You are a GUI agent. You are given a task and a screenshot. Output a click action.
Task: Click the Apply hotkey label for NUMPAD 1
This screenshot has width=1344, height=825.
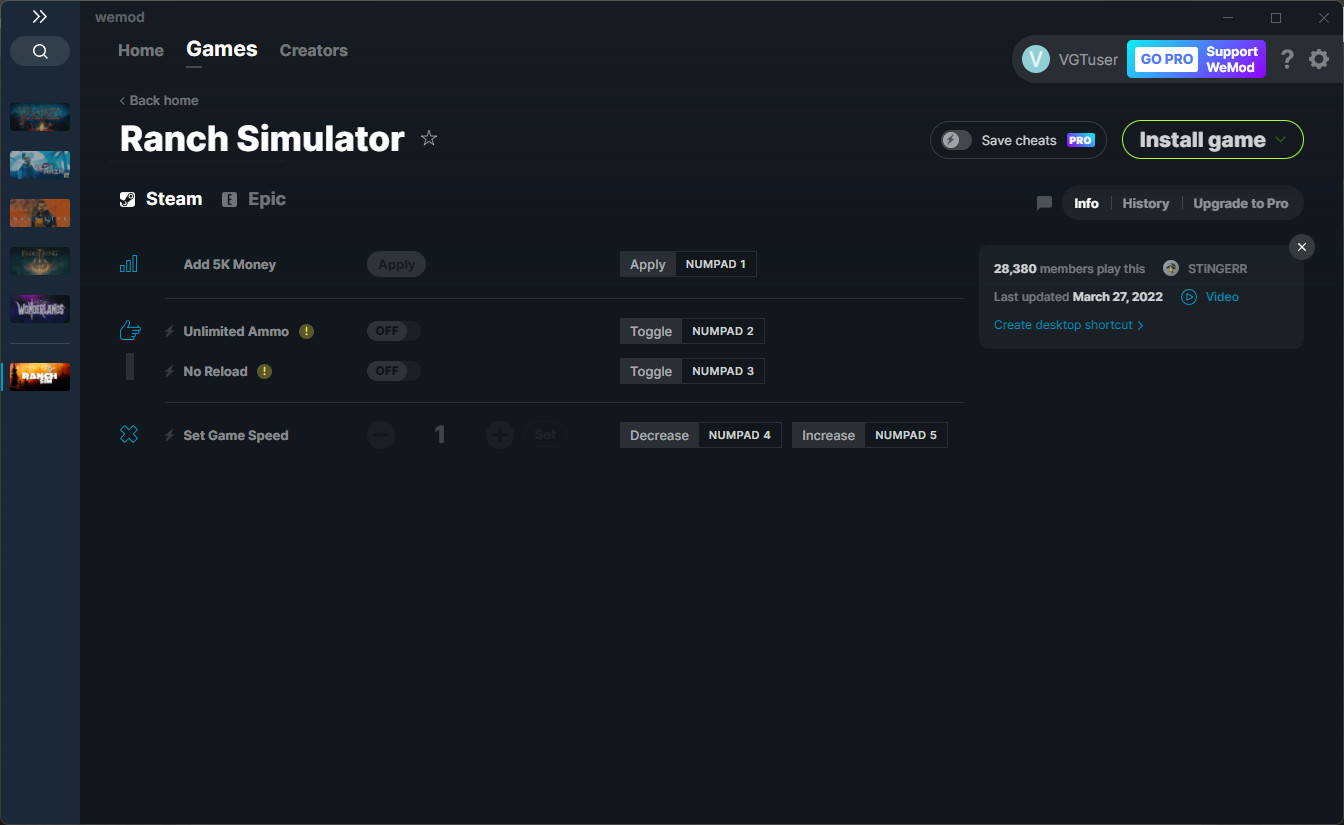pos(648,264)
